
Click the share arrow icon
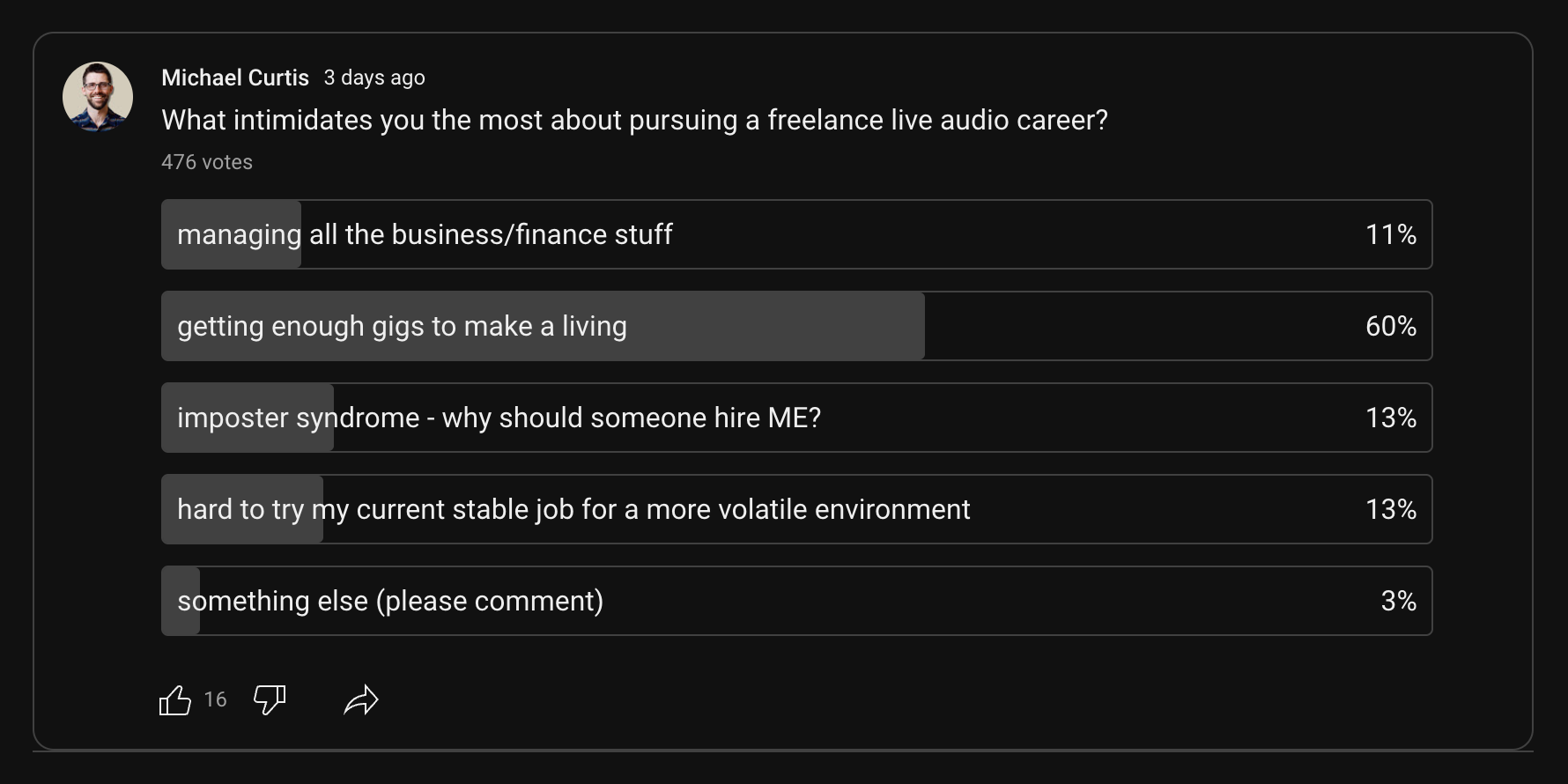361,700
